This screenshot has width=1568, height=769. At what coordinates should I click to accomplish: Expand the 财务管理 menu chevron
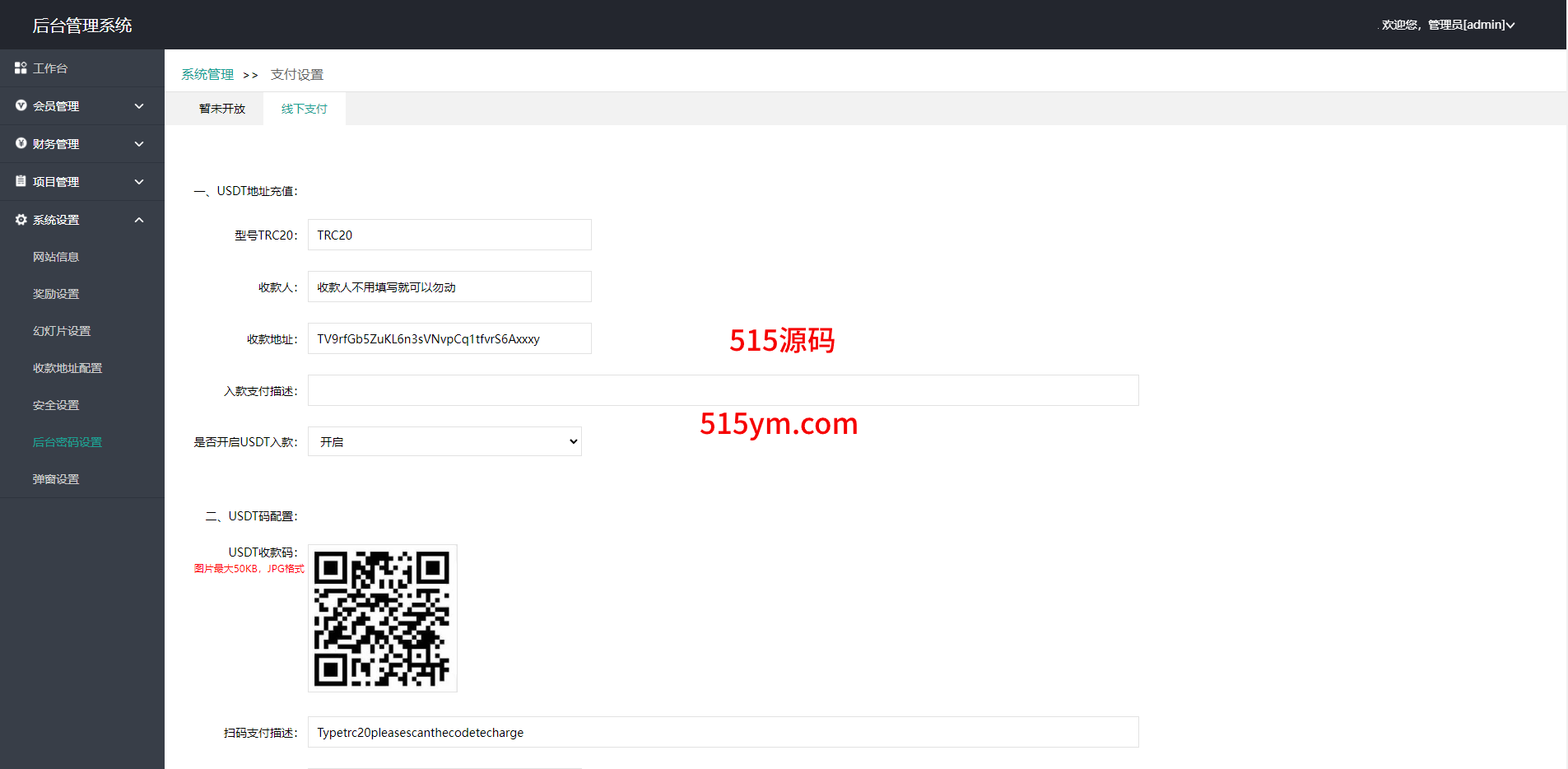139,144
